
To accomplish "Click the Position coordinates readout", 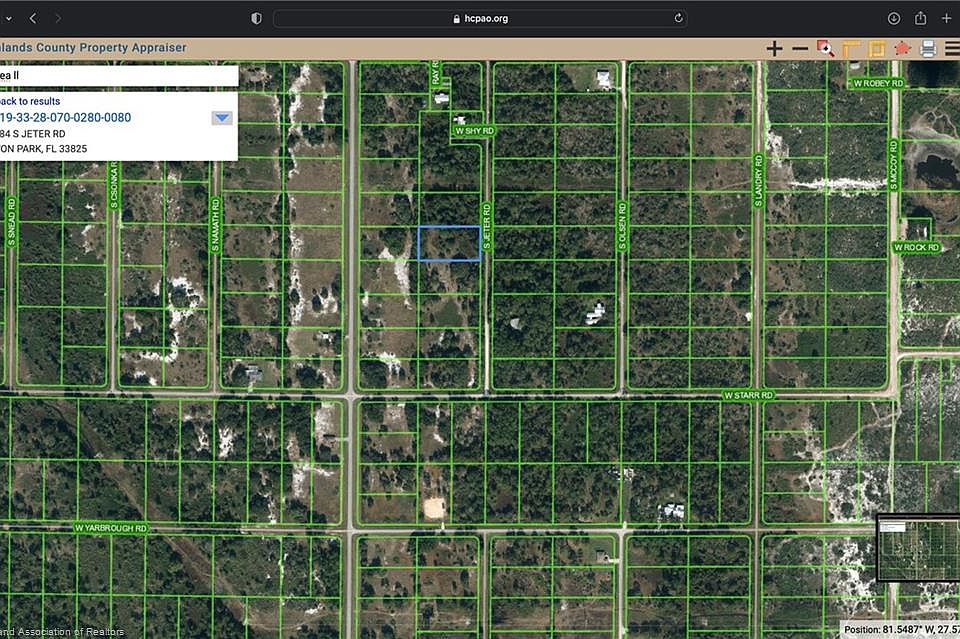I will 901,629.
